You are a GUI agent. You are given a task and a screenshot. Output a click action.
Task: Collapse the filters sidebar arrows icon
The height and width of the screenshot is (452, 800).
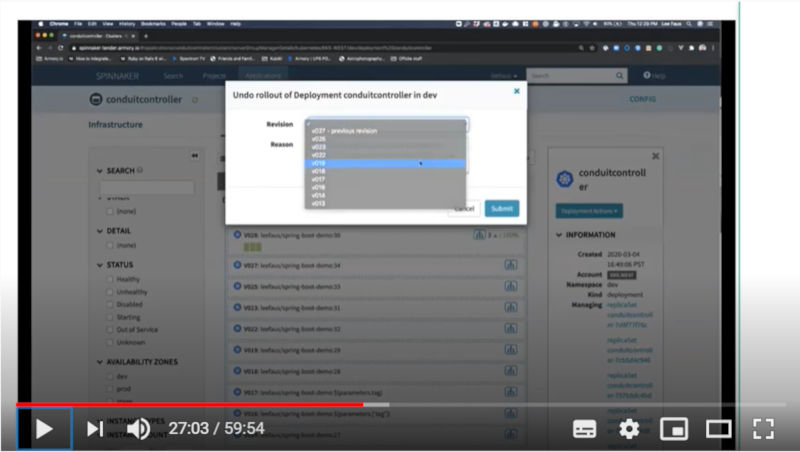pos(195,156)
